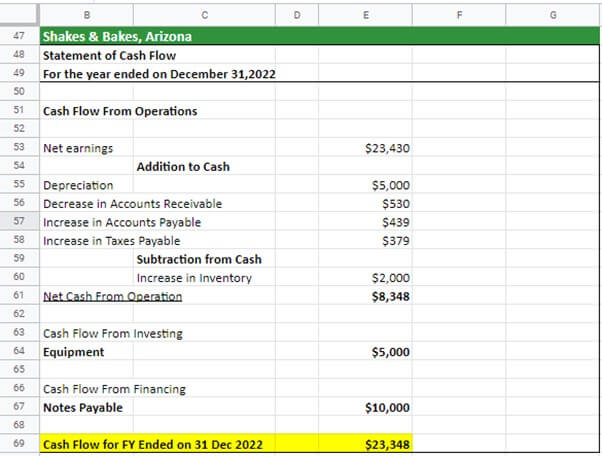Select column B header
Viewport: 602px width, 456px height.
tap(86, 15)
